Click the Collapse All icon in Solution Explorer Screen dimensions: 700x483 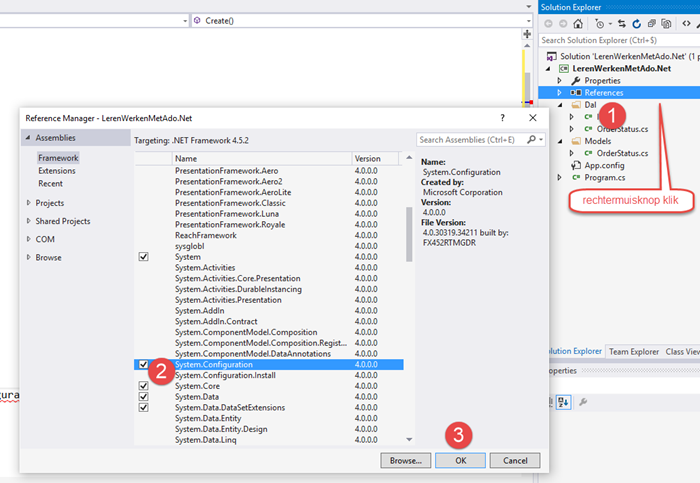(651, 24)
